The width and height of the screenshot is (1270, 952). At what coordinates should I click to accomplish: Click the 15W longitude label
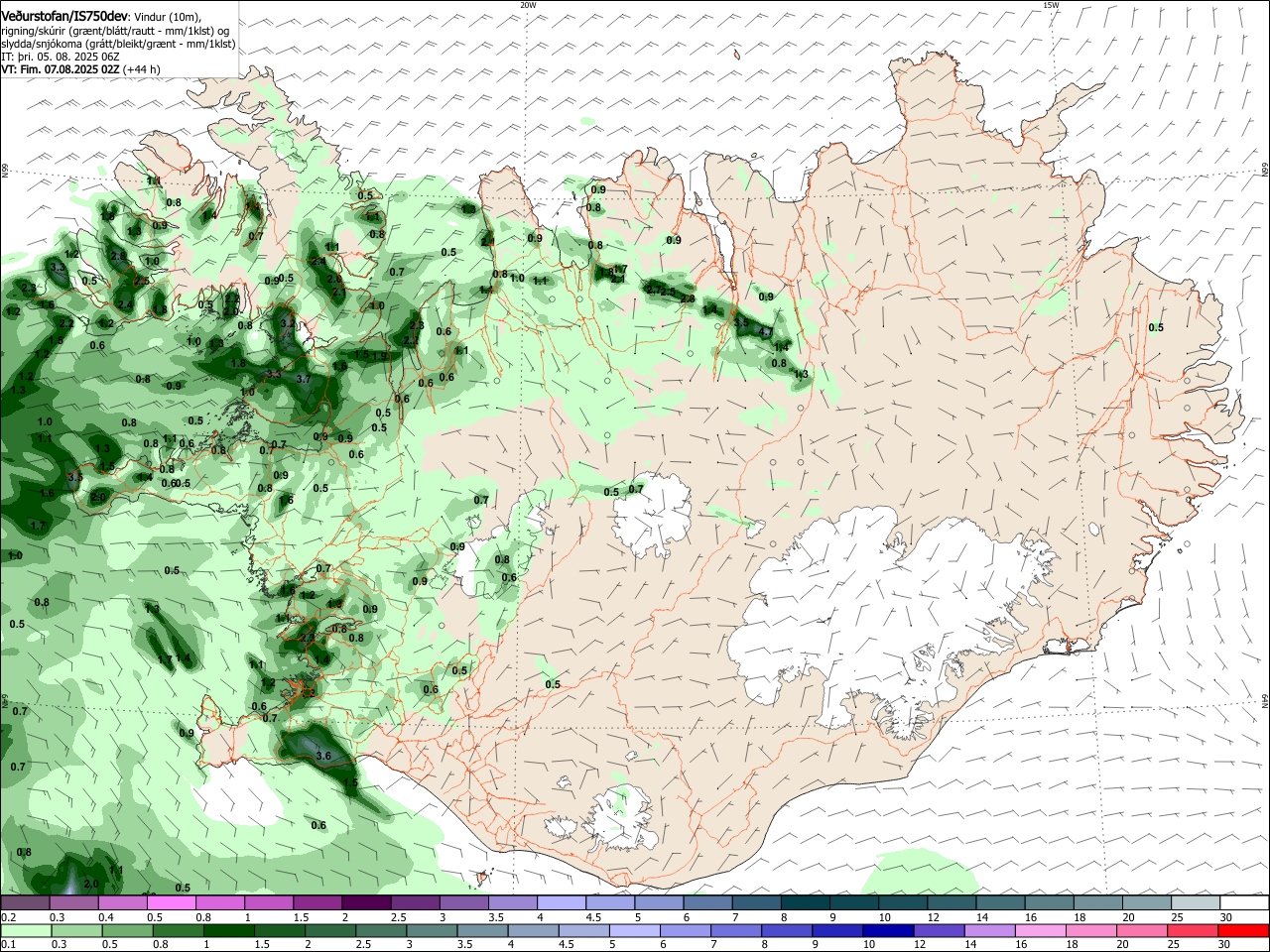tap(1051, 5)
